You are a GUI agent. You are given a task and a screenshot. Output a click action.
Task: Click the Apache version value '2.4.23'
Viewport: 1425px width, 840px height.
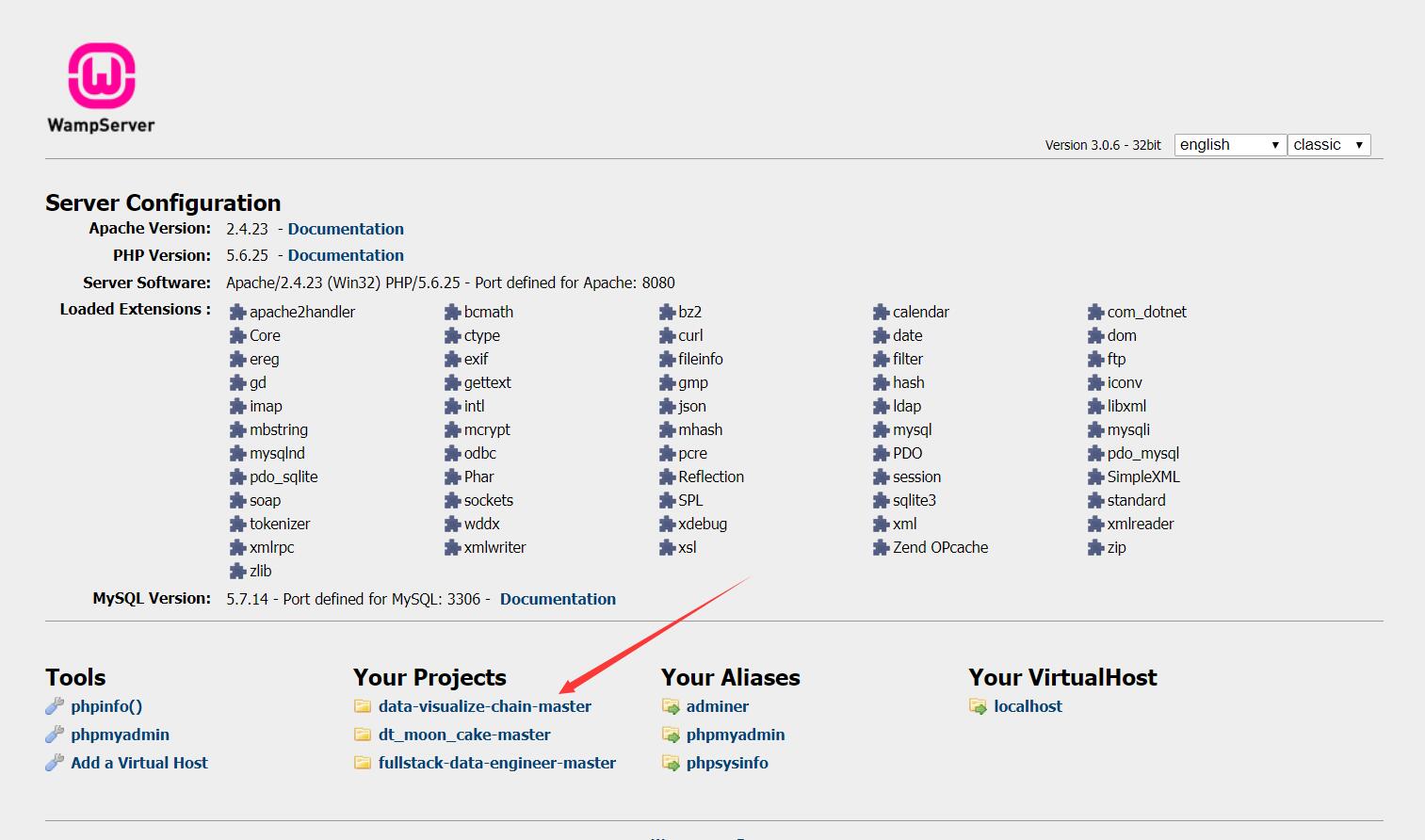coord(247,229)
